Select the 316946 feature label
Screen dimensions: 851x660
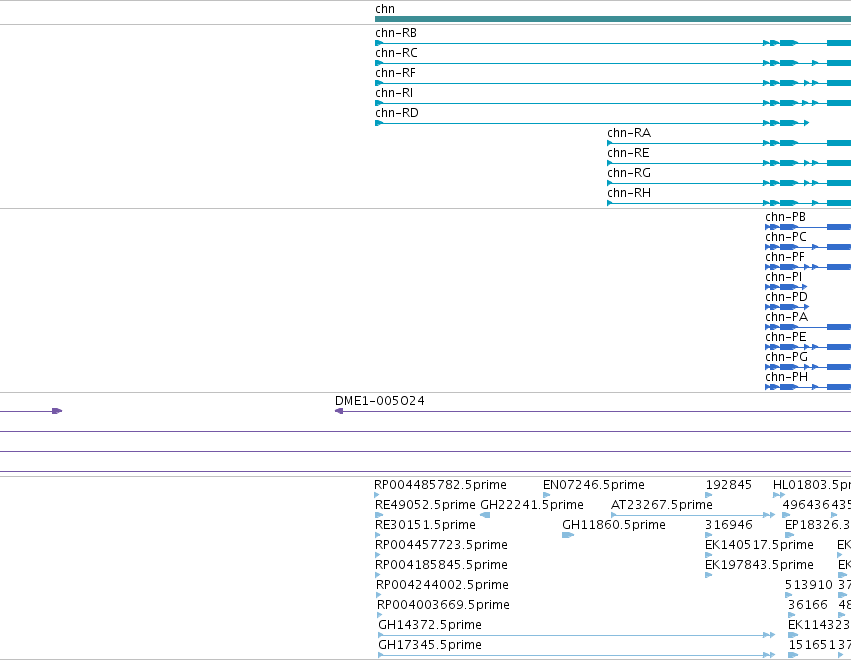coord(729,525)
